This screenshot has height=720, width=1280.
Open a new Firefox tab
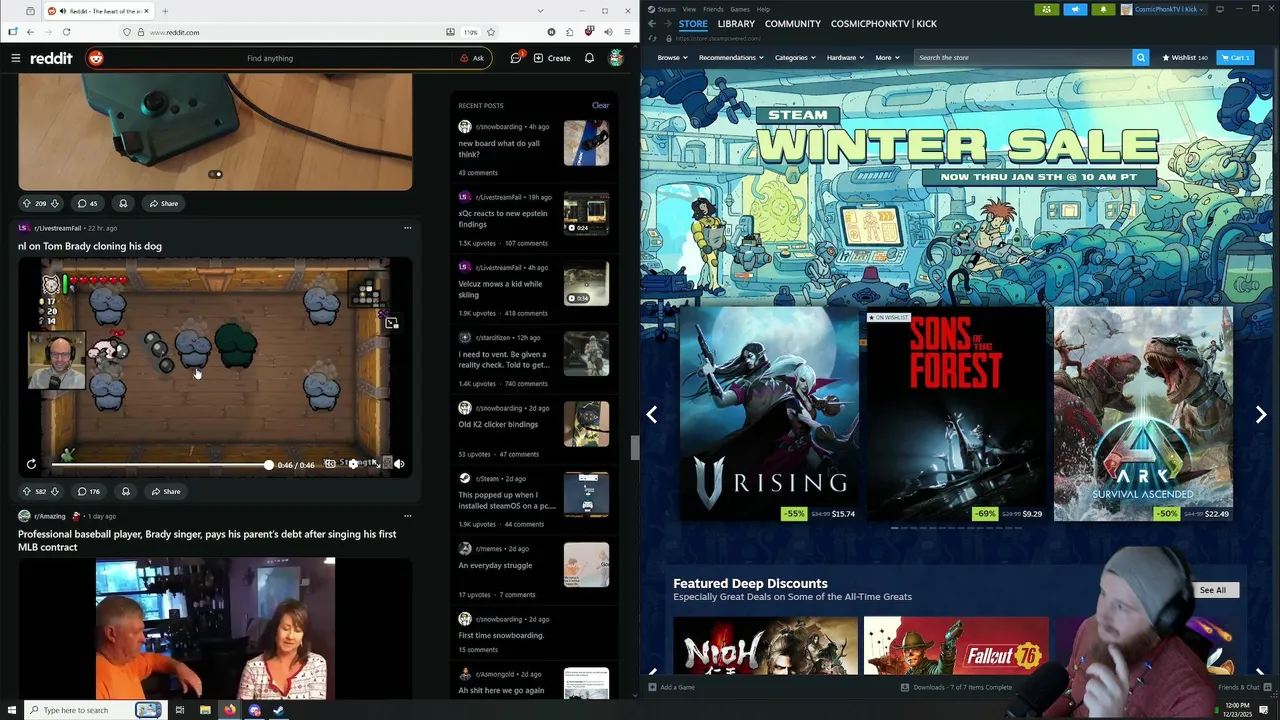[x=165, y=11]
